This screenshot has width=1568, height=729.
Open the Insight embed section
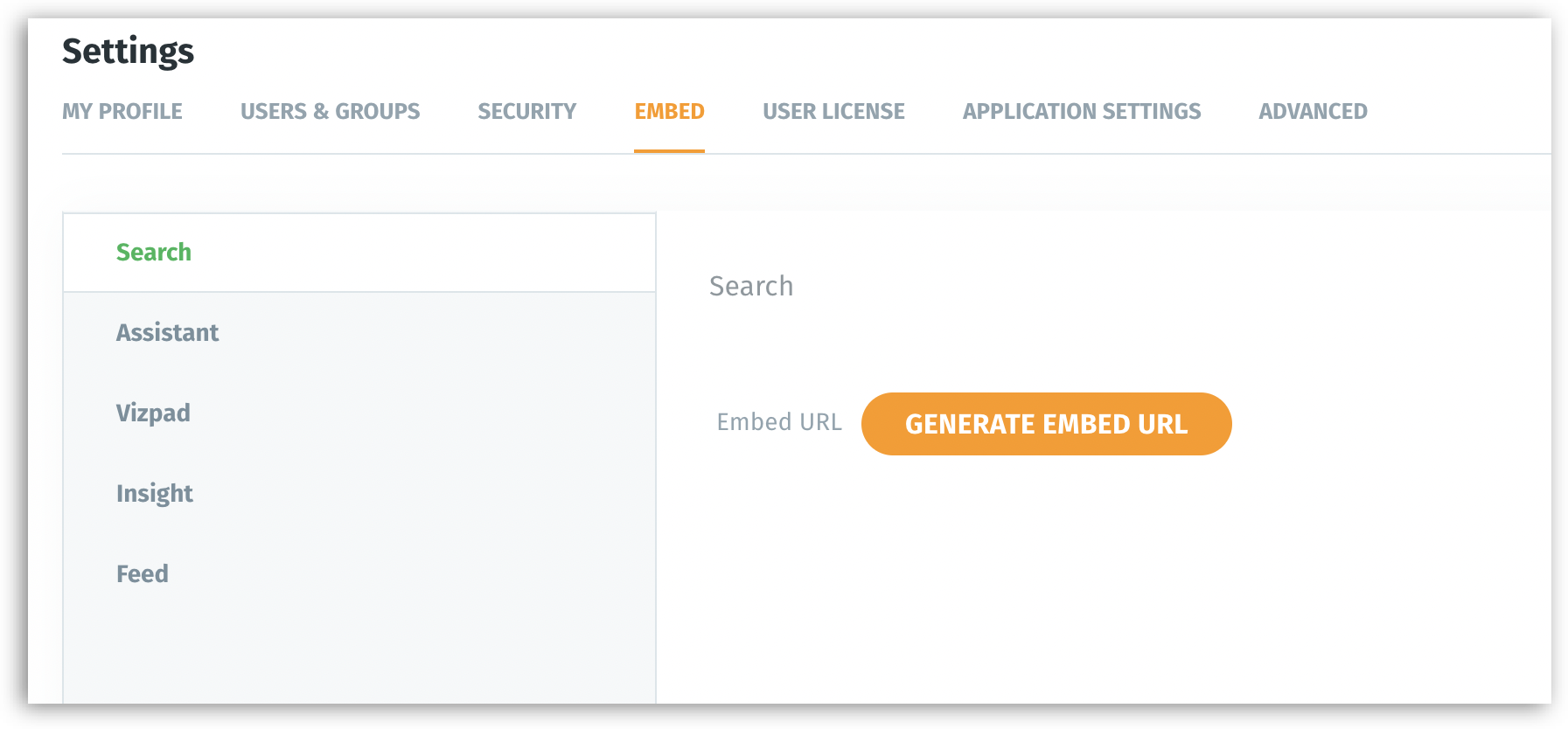tap(155, 494)
